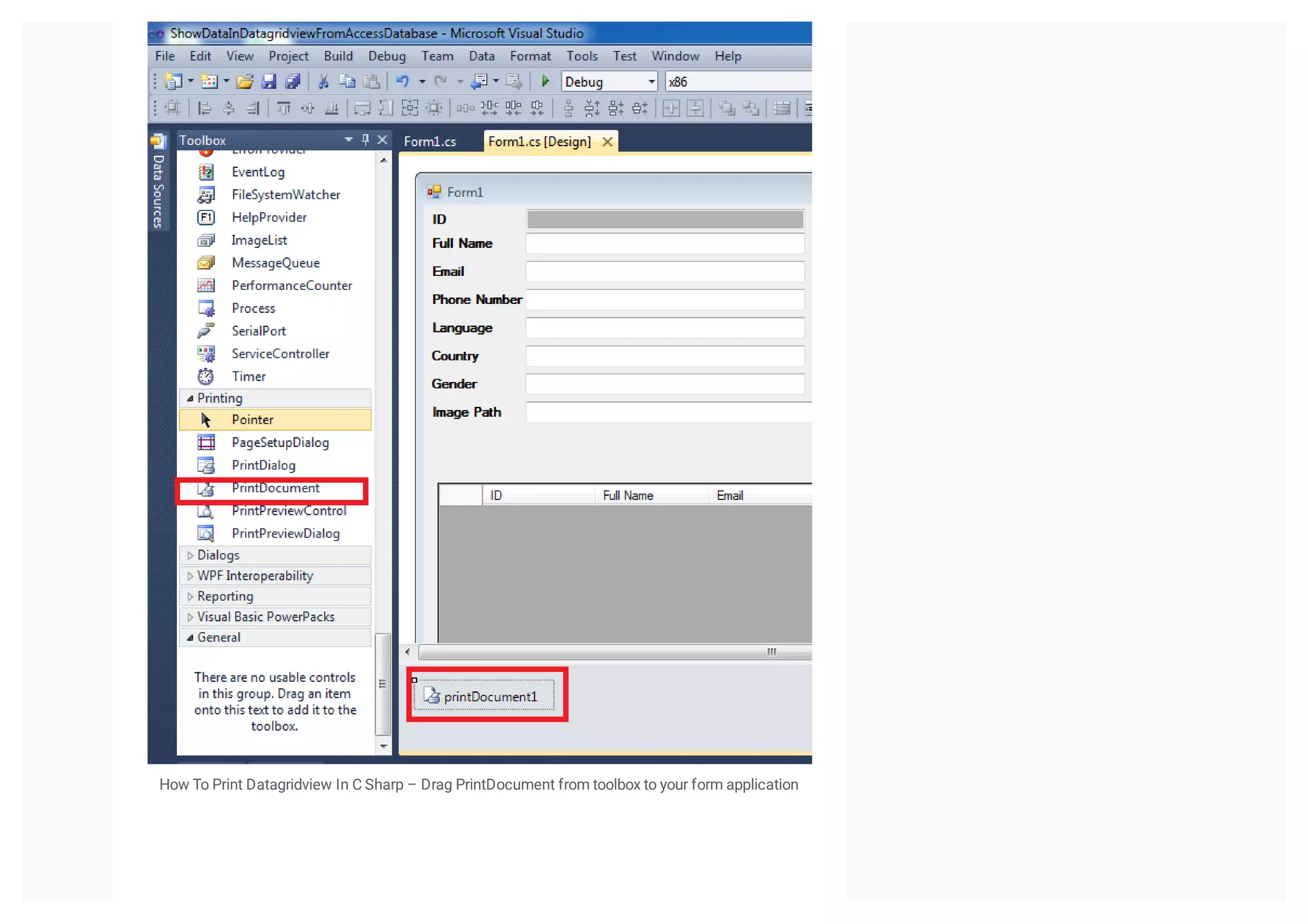1308x924 pixels.
Task: Click the Align Middles layout icon
Action: tap(308, 108)
